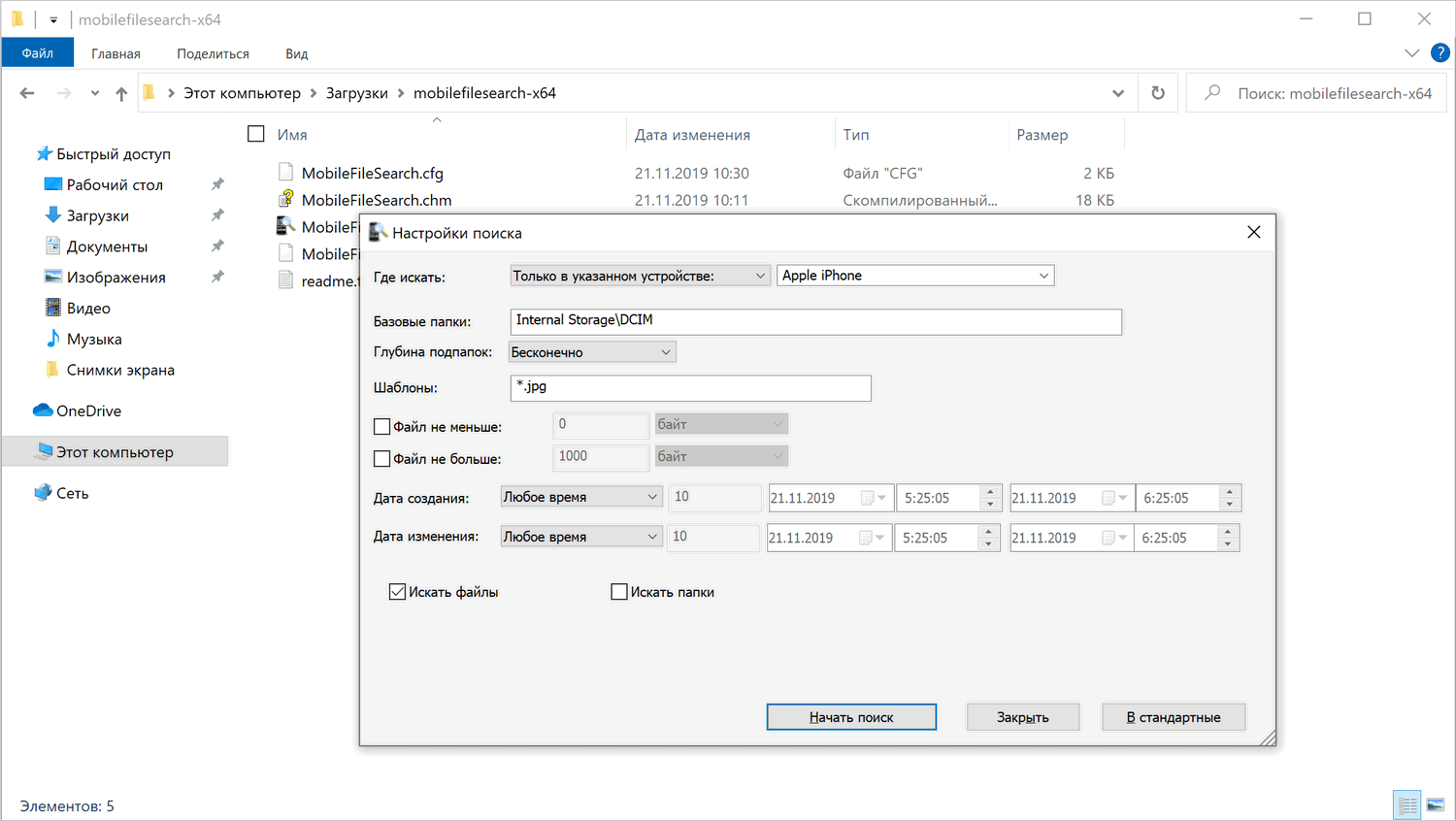Uncheck the "Искать файлы" checkbox
This screenshot has height=821, width=1456.
pyautogui.click(x=397, y=591)
